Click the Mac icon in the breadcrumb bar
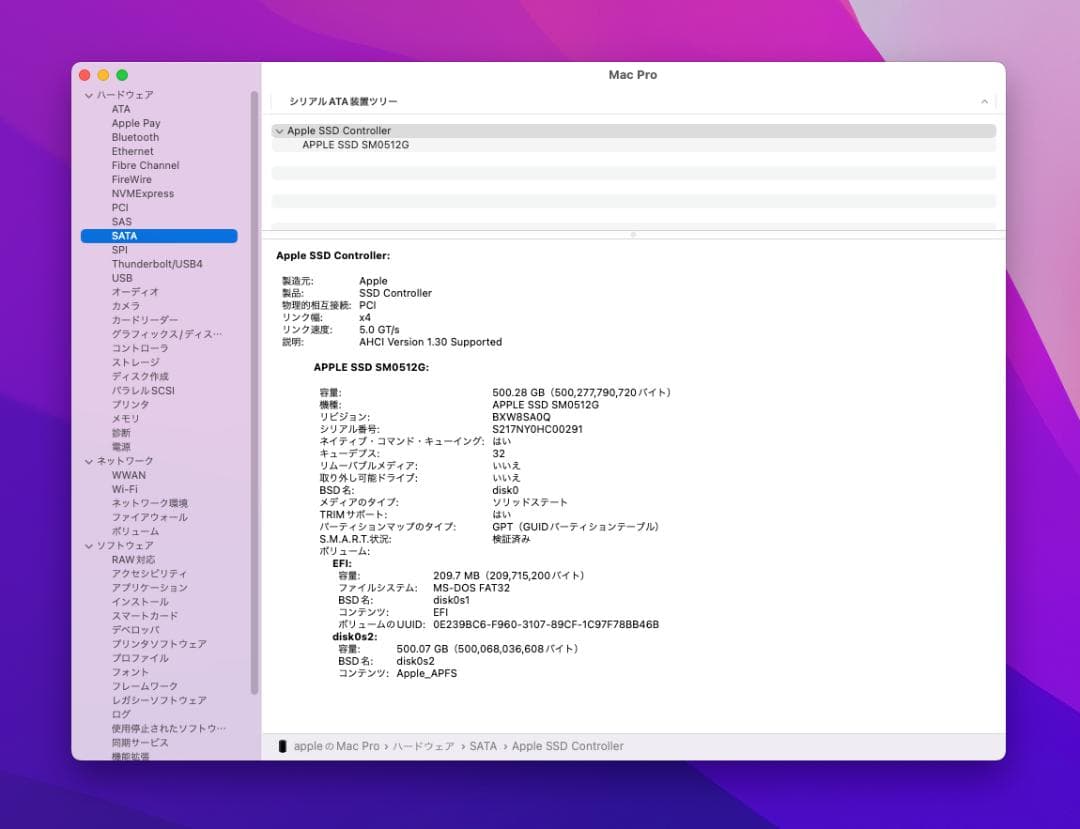 coord(282,746)
